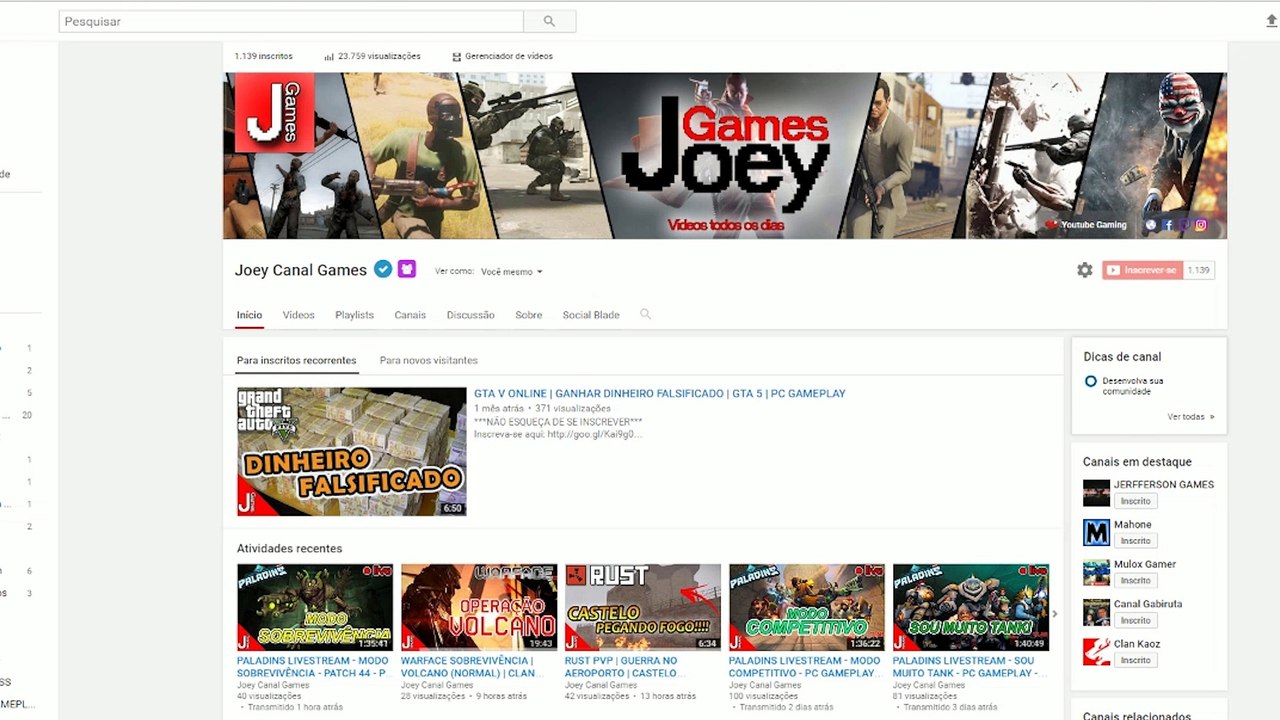
Task: Click the 1.139 inscritos link
Action: [264, 57]
